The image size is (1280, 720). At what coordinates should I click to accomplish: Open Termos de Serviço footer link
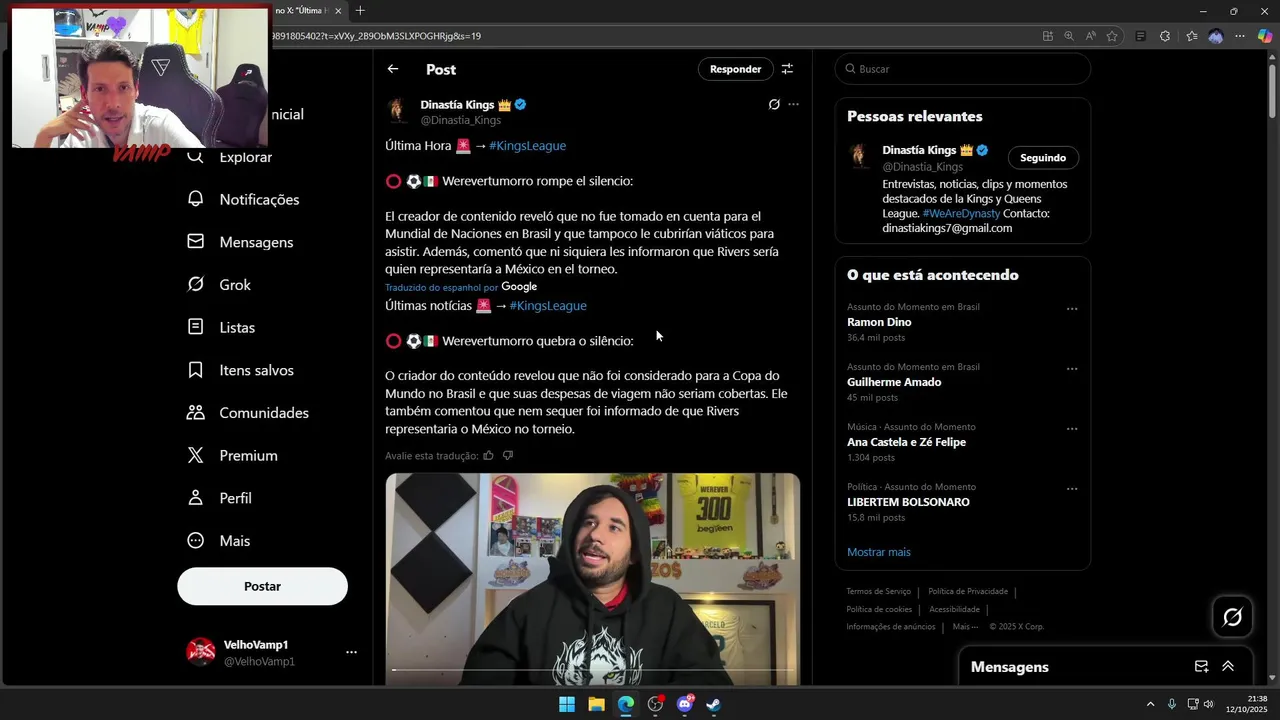[878, 591]
